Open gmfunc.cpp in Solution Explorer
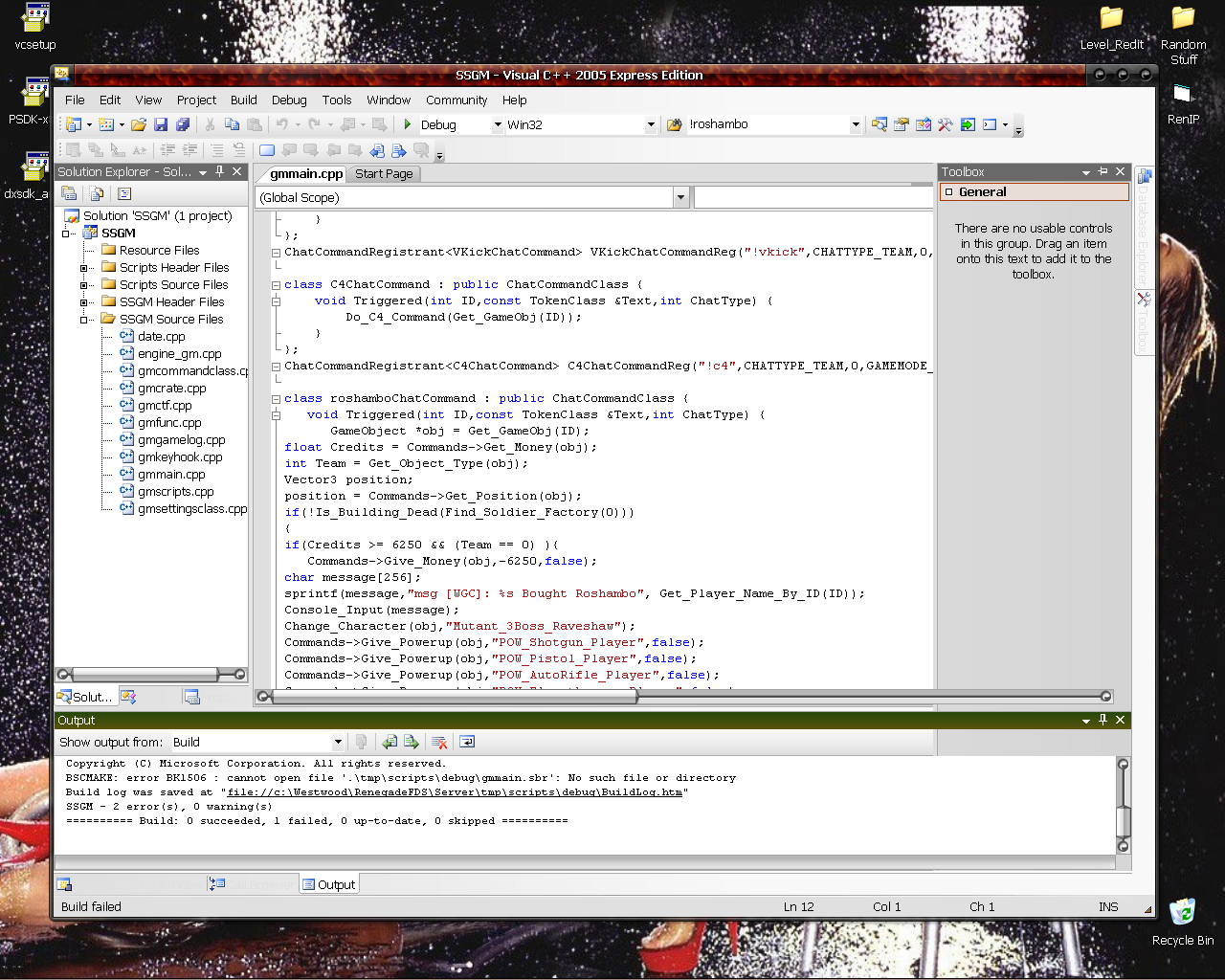The width and height of the screenshot is (1225, 980). [x=169, y=422]
